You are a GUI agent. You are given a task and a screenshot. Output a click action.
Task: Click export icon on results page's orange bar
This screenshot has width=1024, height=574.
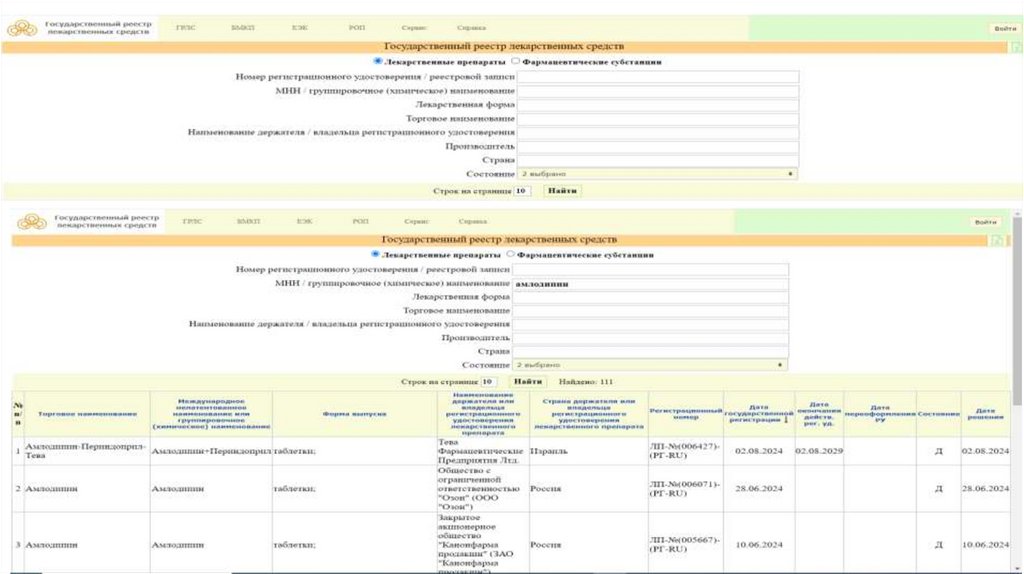pyautogui.click(x=997, y=240)
